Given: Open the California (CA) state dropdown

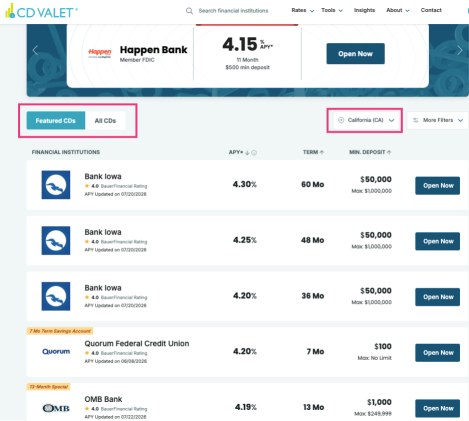Looking at the screenshot, I should 366,120.
